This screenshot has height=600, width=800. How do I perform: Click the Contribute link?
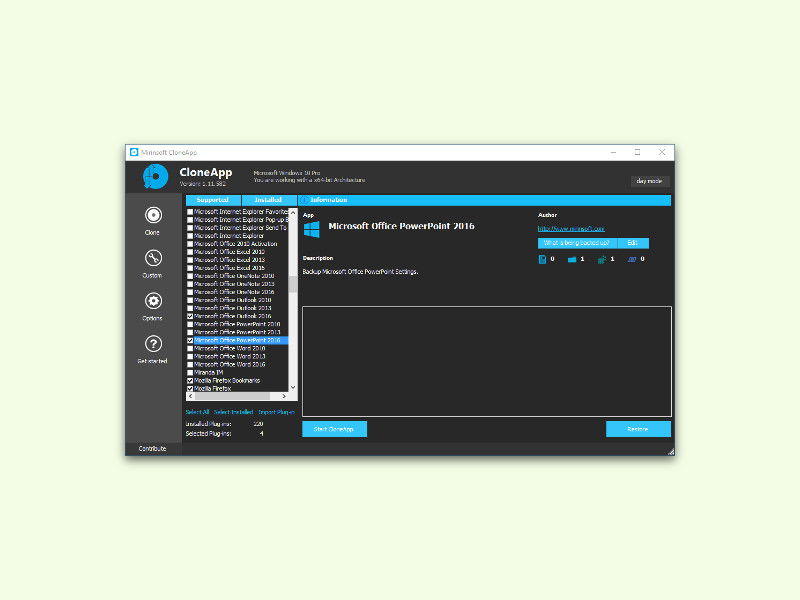[153, 449]
